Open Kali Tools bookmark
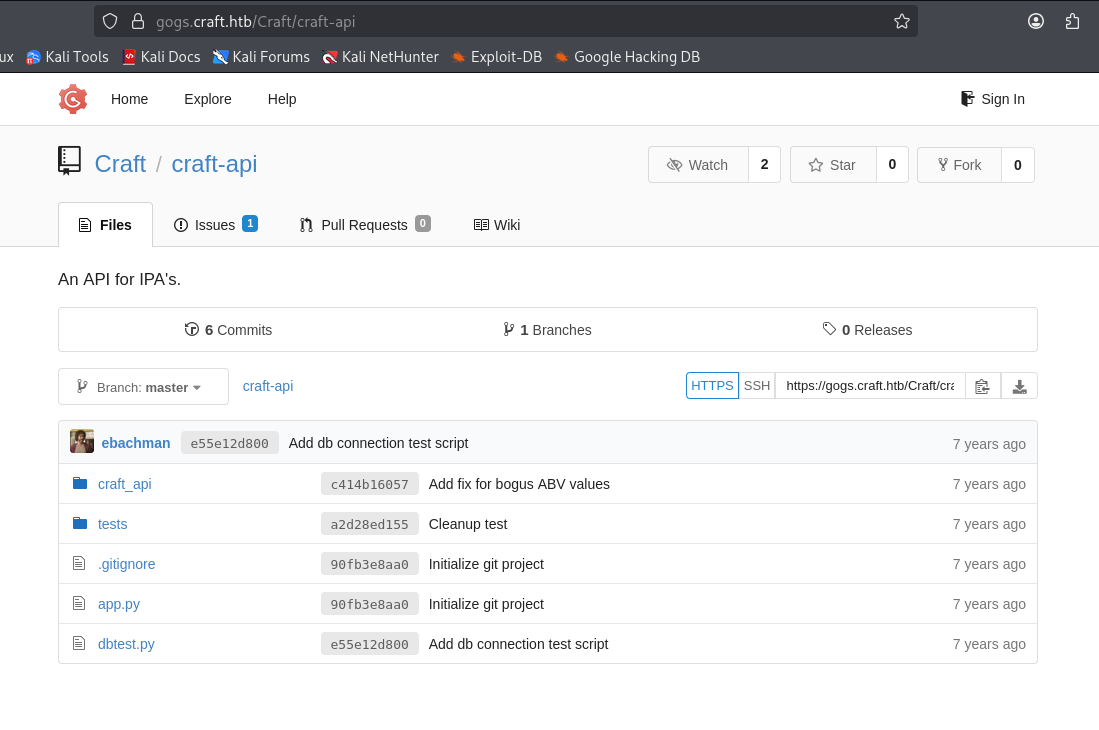 (67, 57)
